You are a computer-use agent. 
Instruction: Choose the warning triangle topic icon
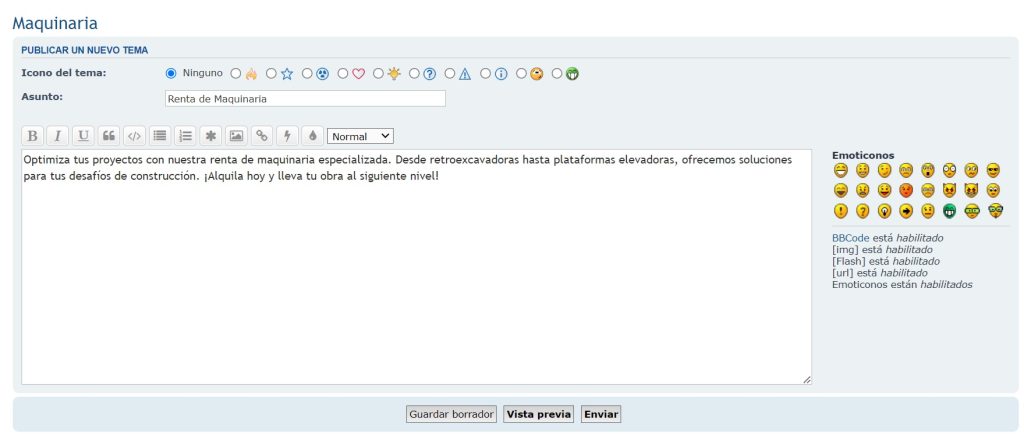tap(451, 73)
